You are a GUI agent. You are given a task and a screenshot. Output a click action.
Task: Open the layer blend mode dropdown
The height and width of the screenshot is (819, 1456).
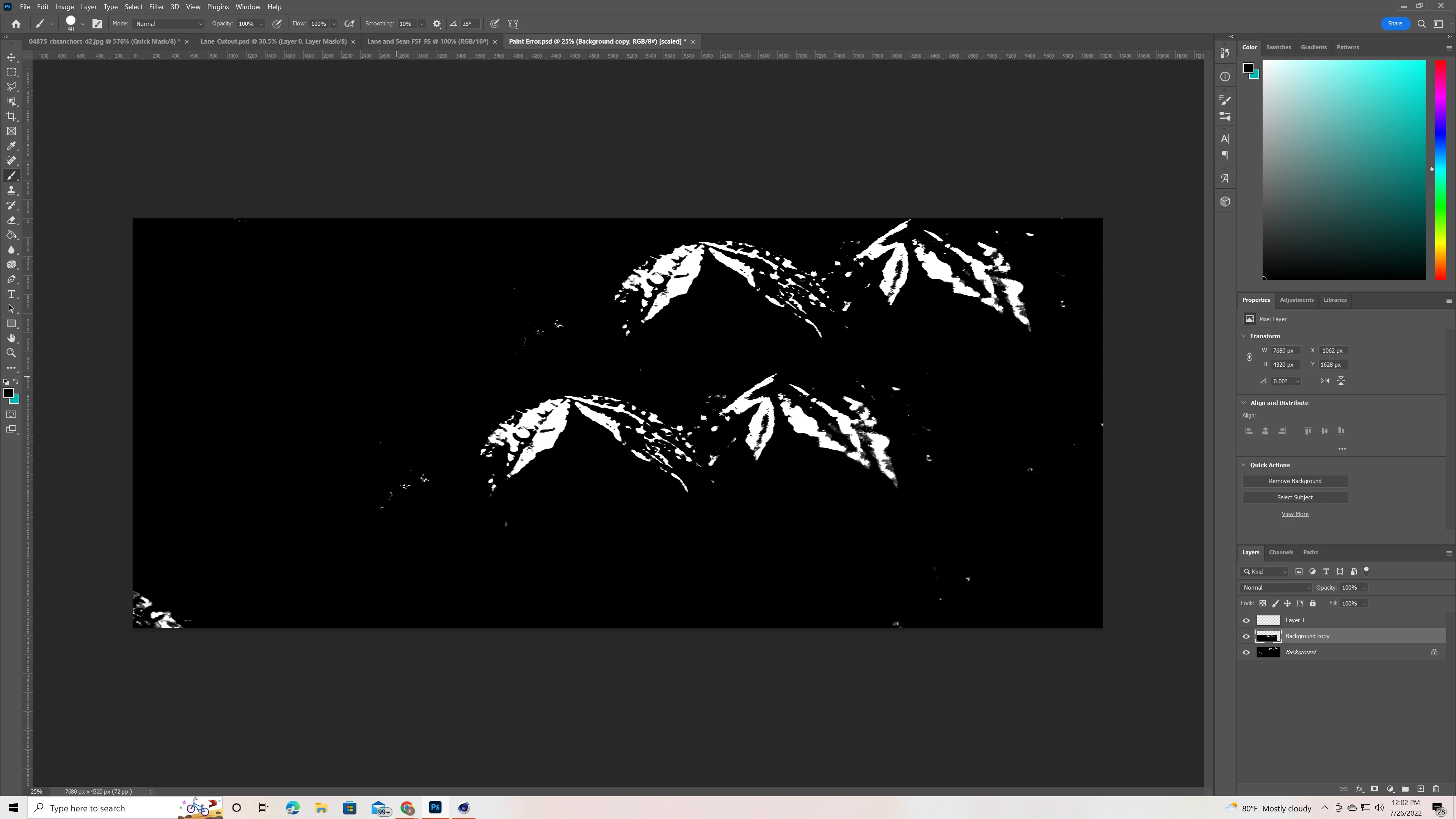click(1276, 588)
